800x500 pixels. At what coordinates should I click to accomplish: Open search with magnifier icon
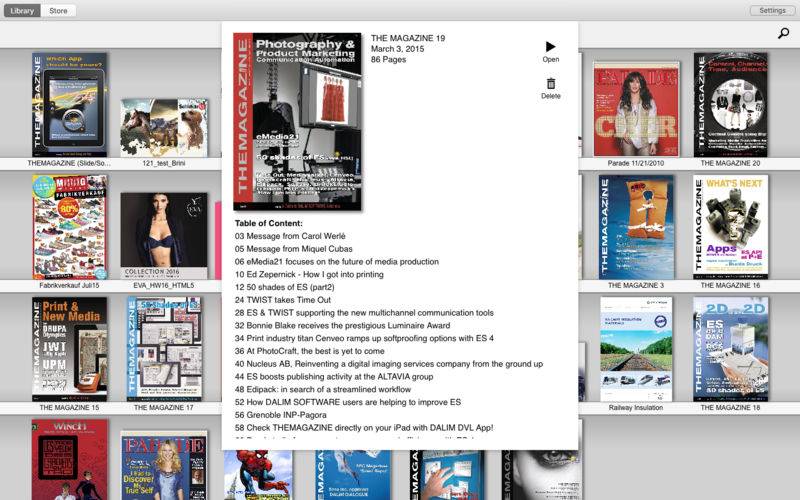coord(783,33)
